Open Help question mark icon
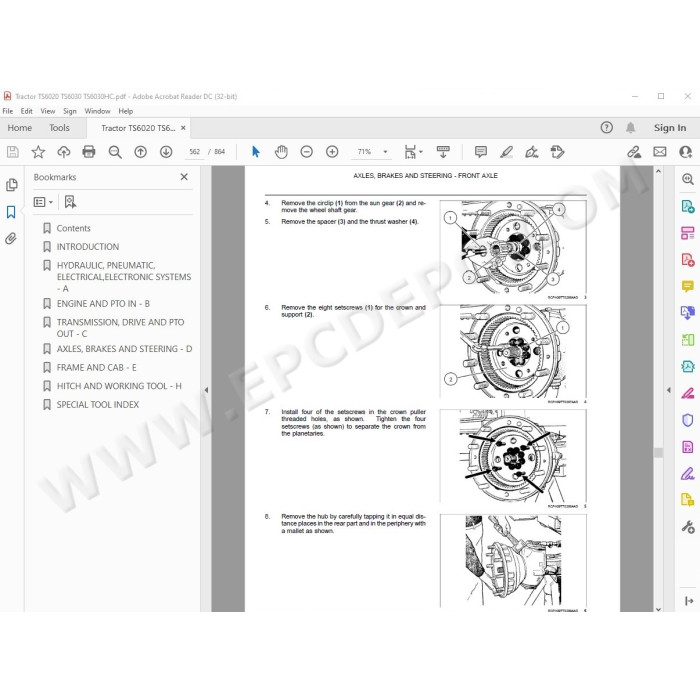Viewport: 700px width, 700px height. click(606, 128)
